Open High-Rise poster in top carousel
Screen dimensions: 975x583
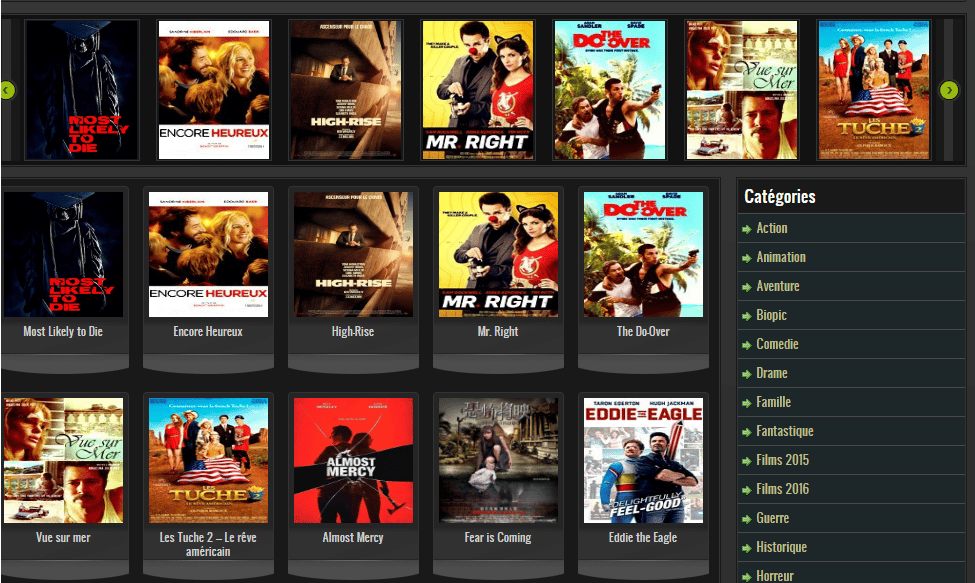pos(345,90)
